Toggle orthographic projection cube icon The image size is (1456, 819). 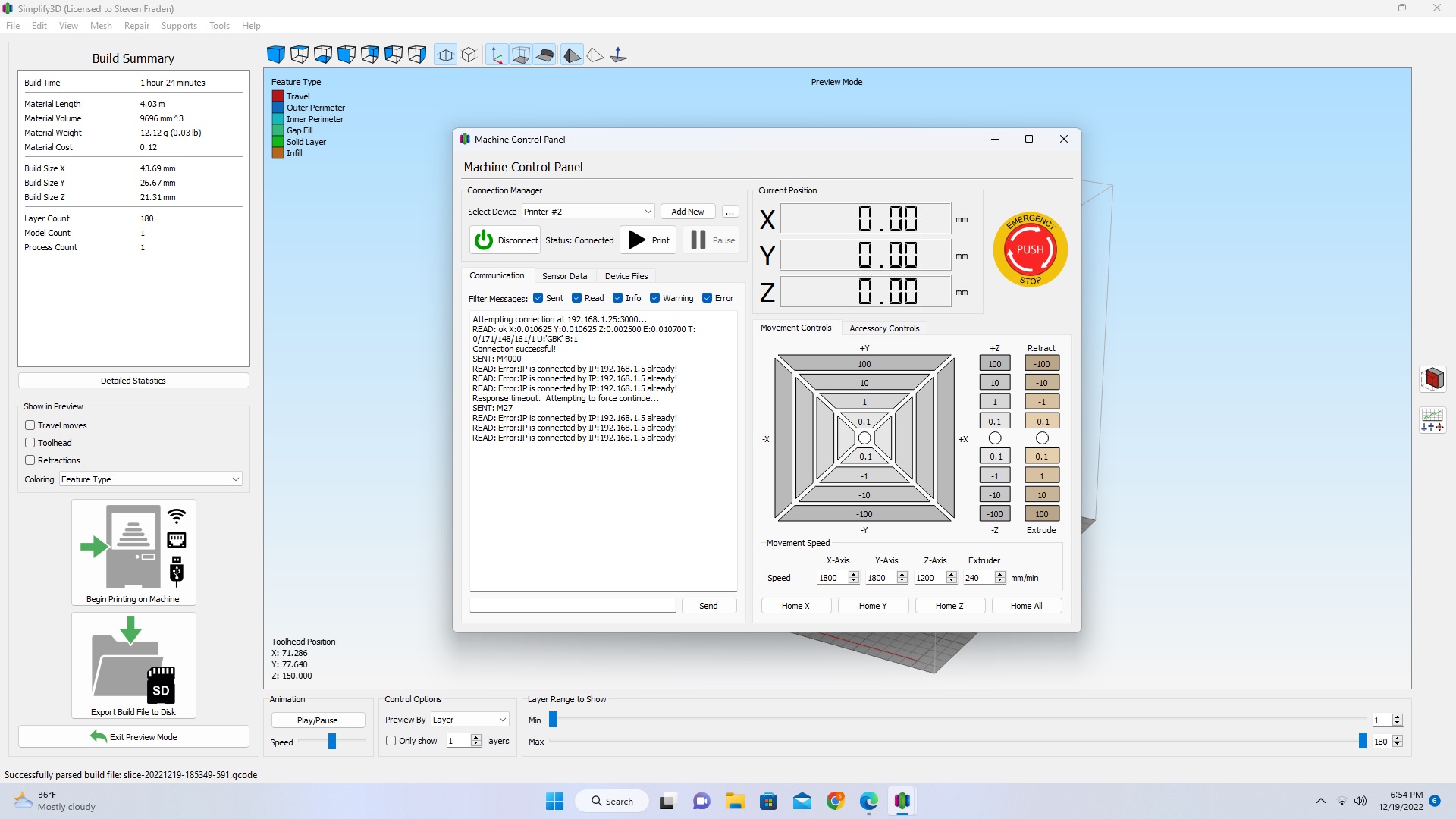469,55
